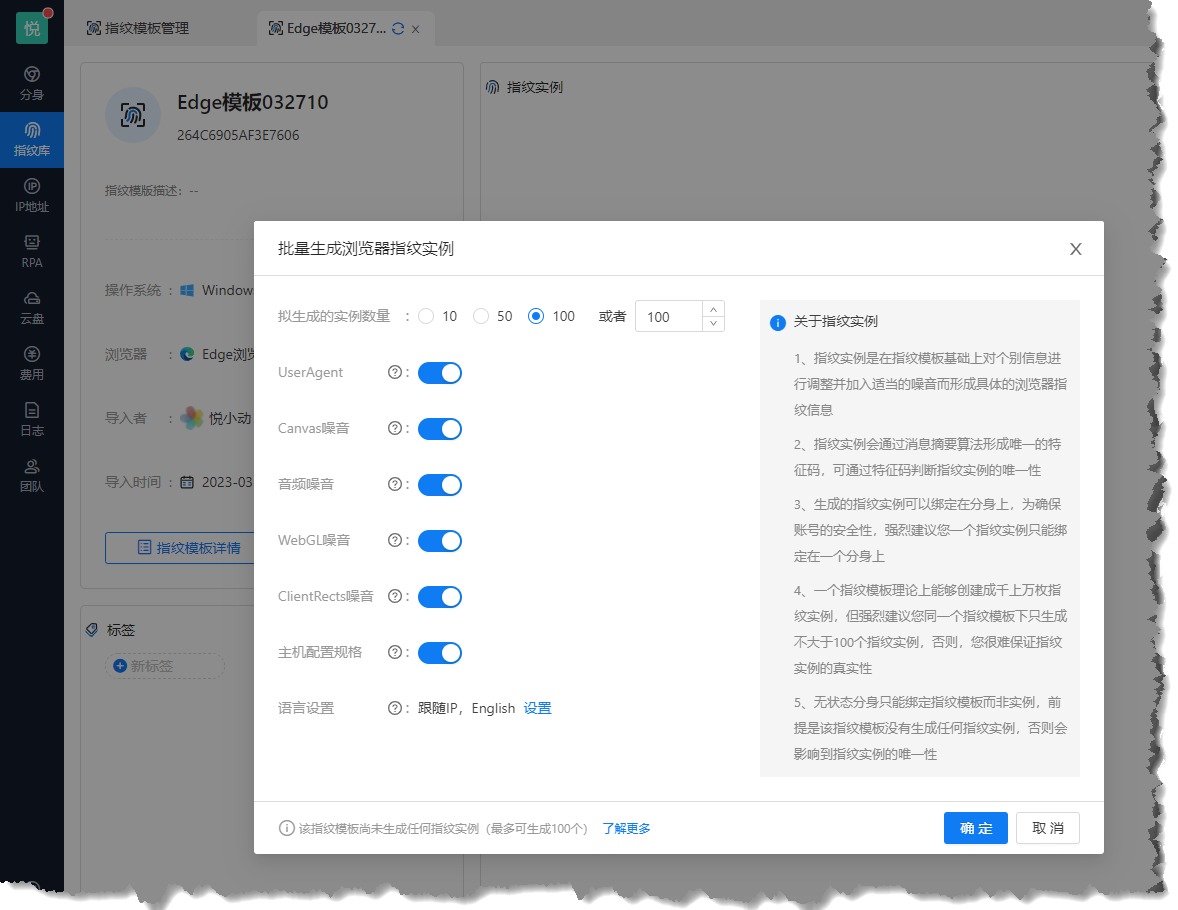Select the 100 instances radio option
The width and height of the screenshot is (1178, 910).
(x=536, y=316)
